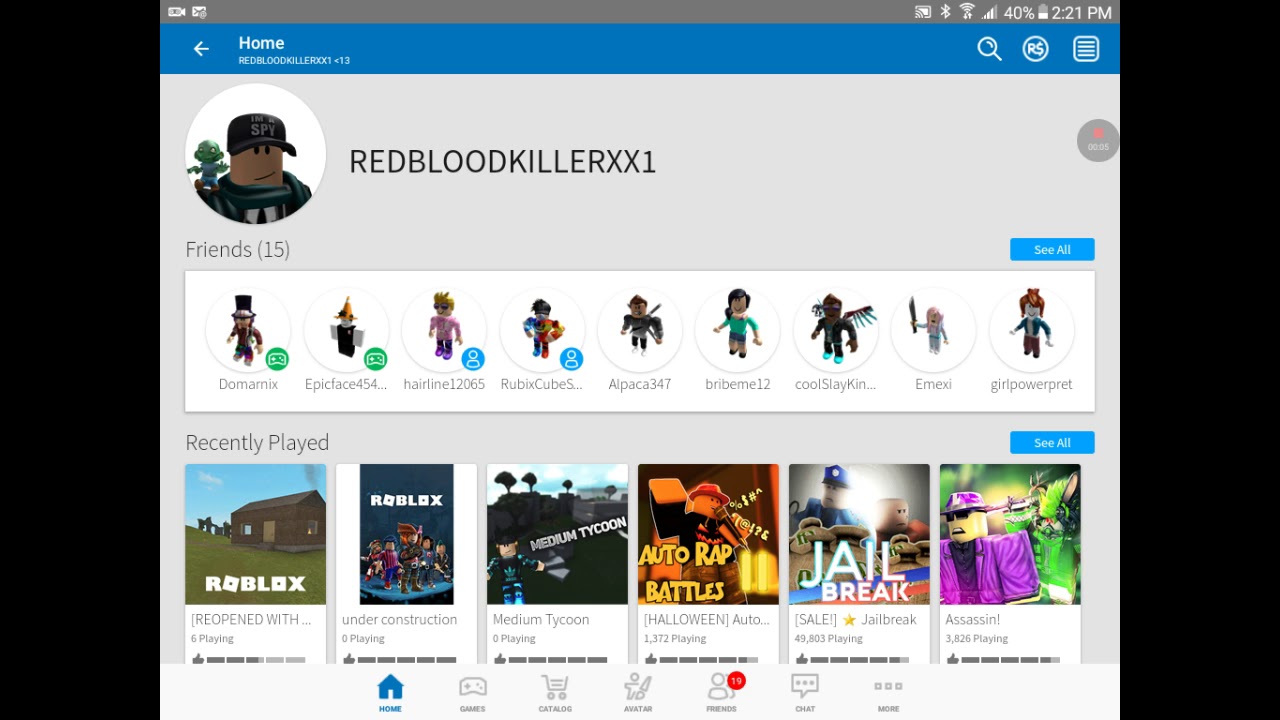Screen dimensions: 1280x720
Task: Click '[SALE!] Jailbreak' title text
Action: pyautogui.click(x=856, y=620)
